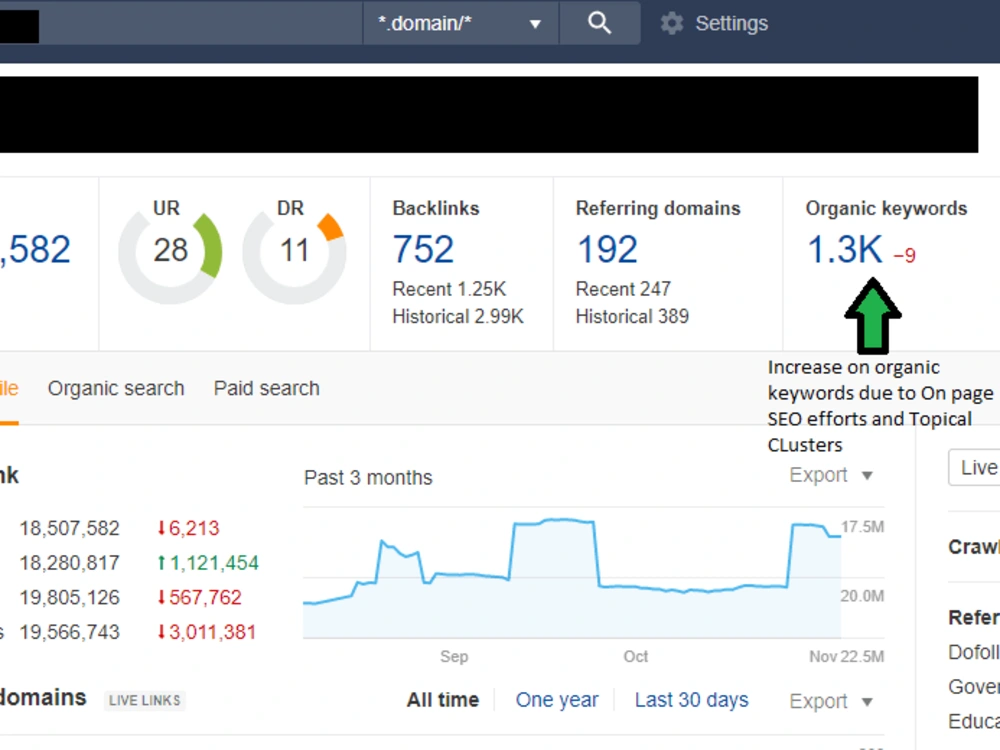Click the 19,805,126 rank value
The width and height of the screenshot is (1000, 750).
pos(70,598)
